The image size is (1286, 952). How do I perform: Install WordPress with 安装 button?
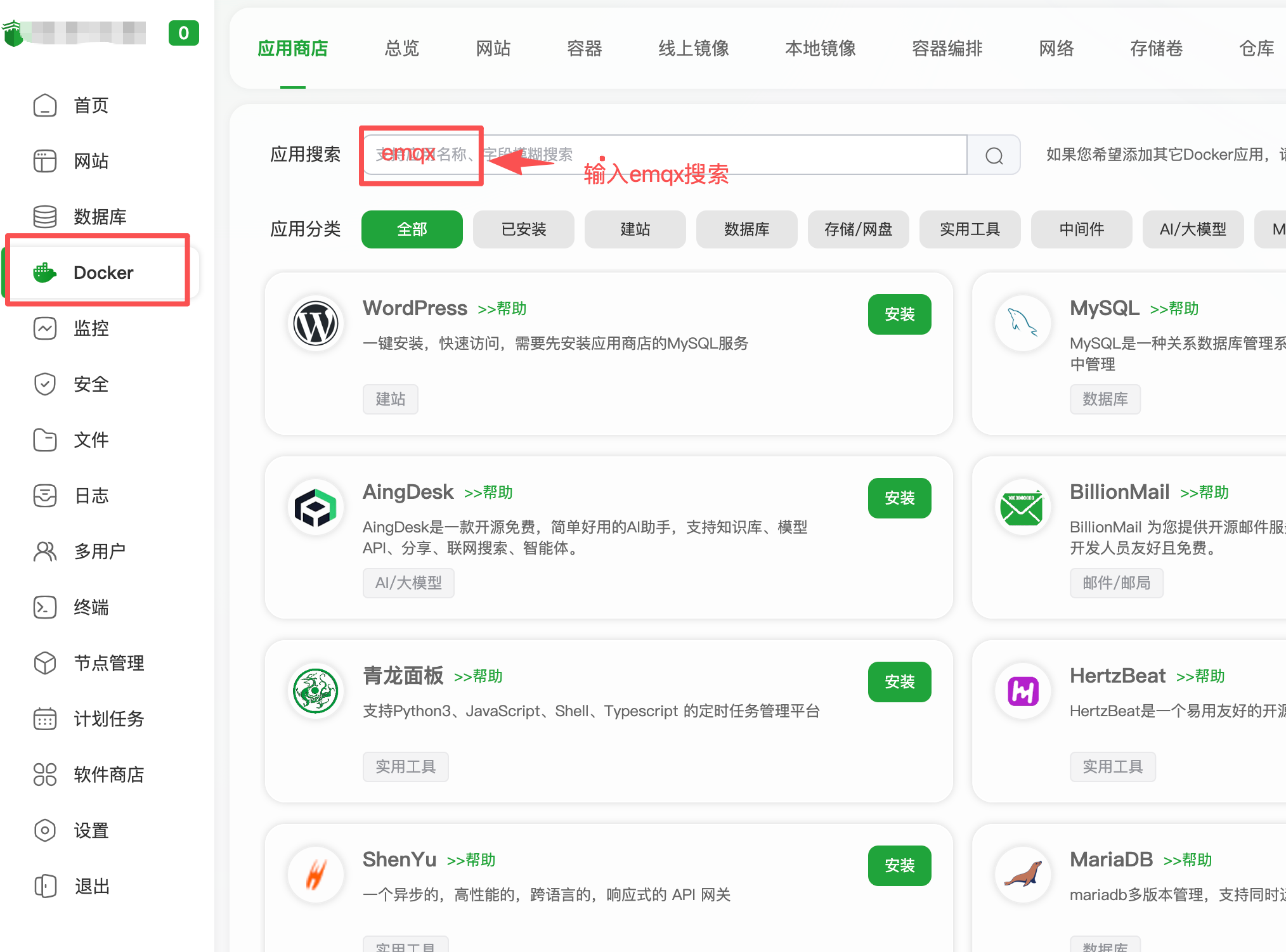pyautogui.click(x=899, y=314)
